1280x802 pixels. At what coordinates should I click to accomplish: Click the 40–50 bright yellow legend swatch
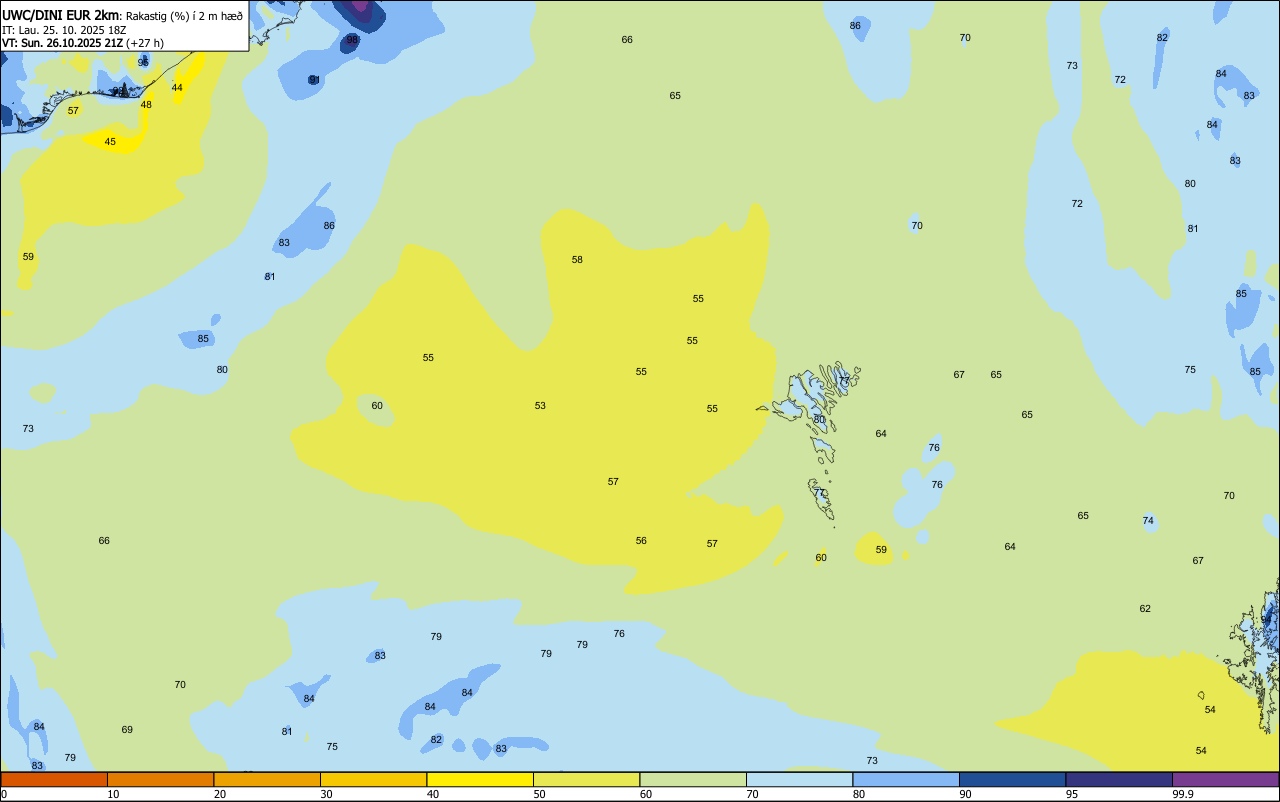coord(480,779)
